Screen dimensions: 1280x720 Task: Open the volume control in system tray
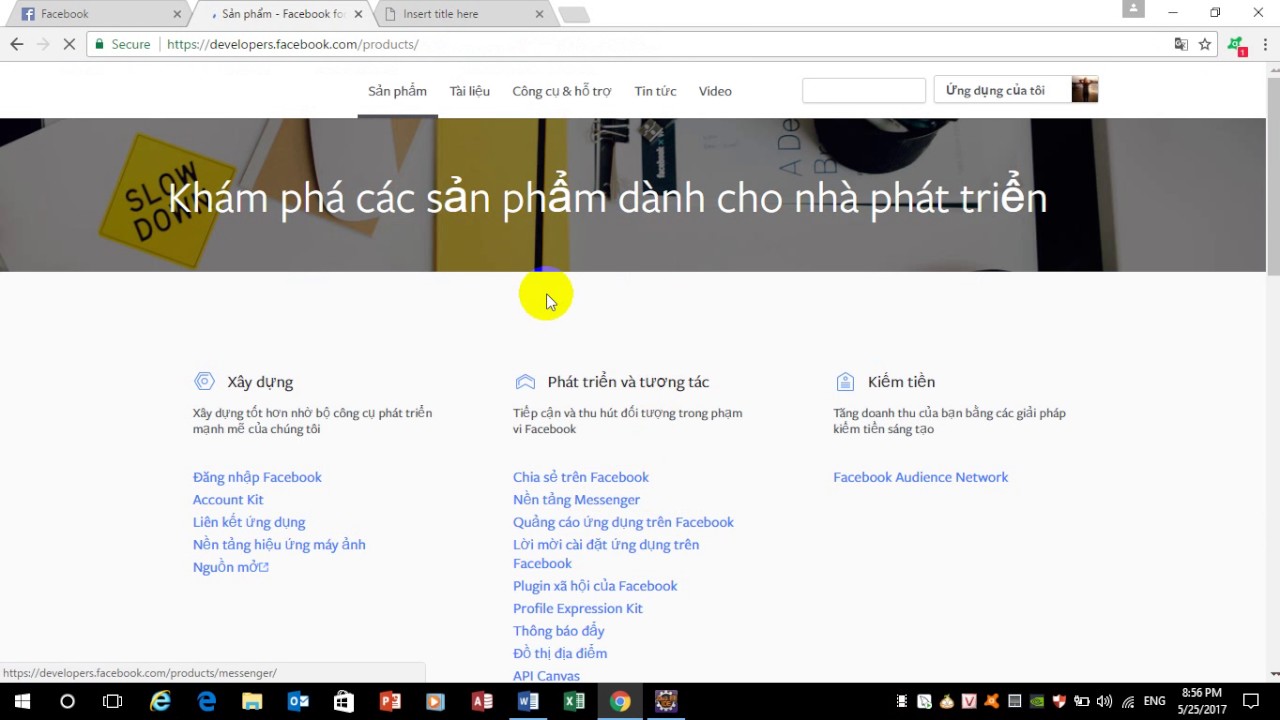point(1104,701)
